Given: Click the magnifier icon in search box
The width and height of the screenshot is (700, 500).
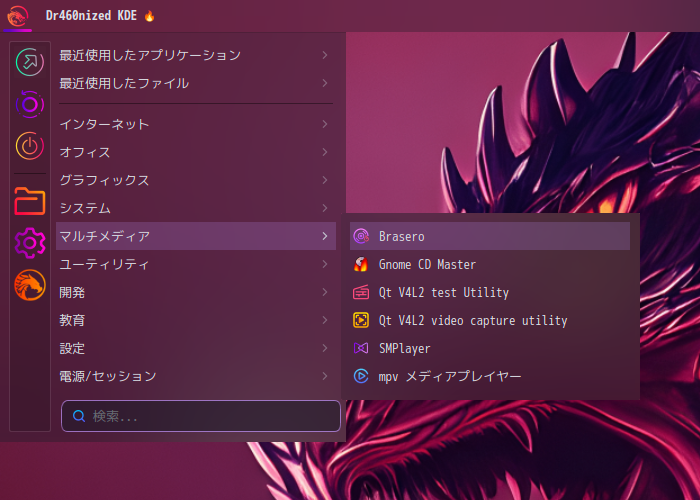Looking at the screenshot, I should tap(79, 416).
